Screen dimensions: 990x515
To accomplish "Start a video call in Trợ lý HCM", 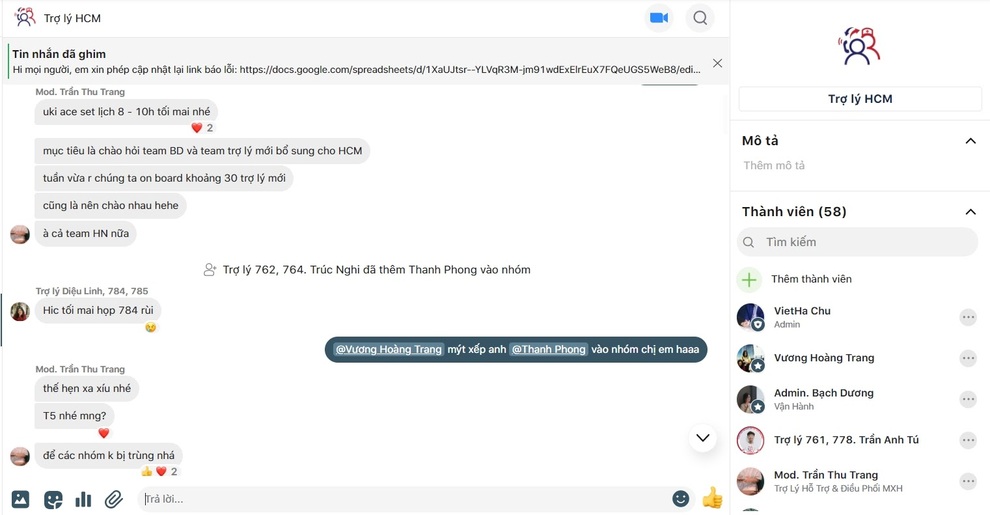I will pos(658,18).
